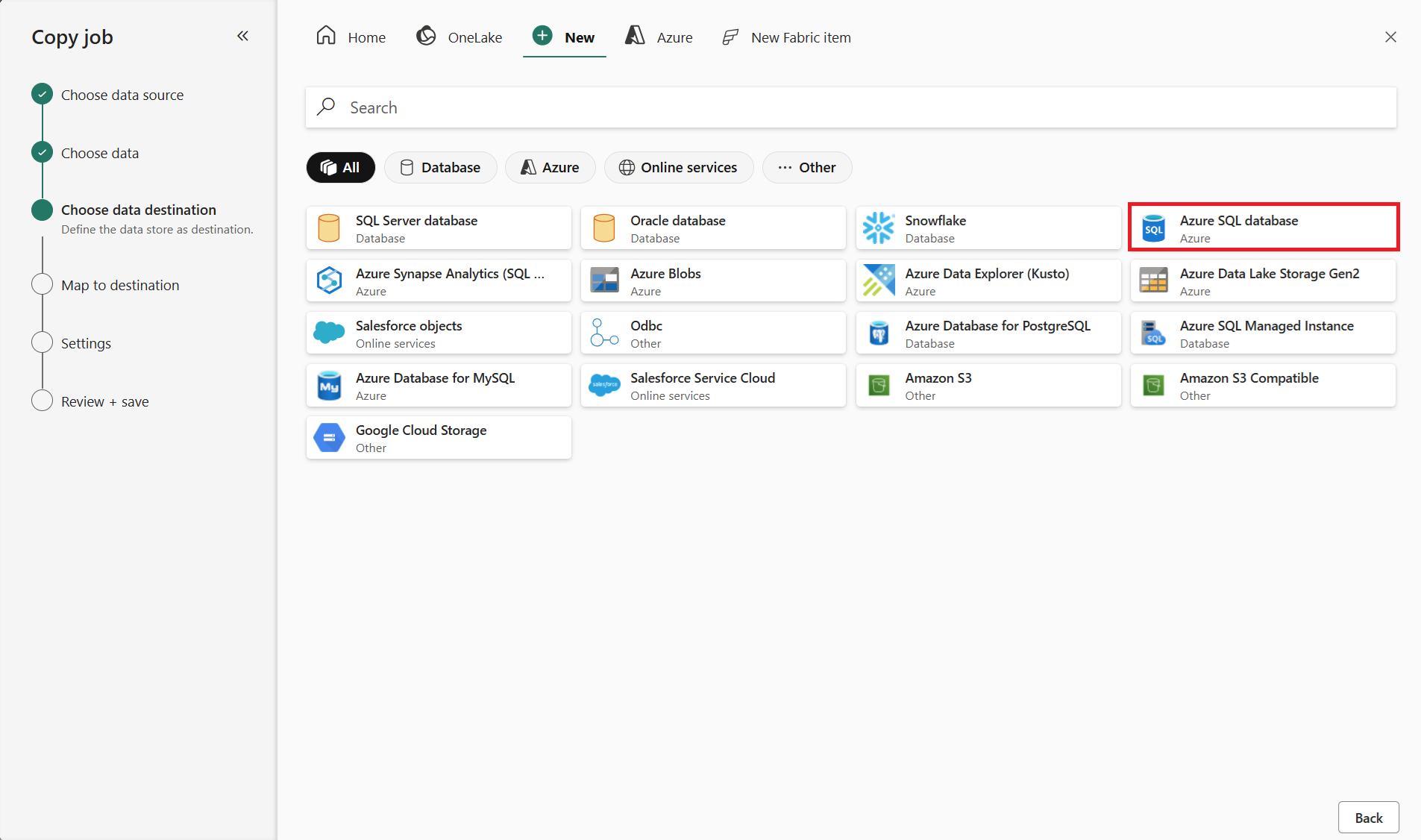Click the Azure Data Explorer (Kusto) icon
The width and height of the screenshot is (1421, 840).
click(879, 280)
